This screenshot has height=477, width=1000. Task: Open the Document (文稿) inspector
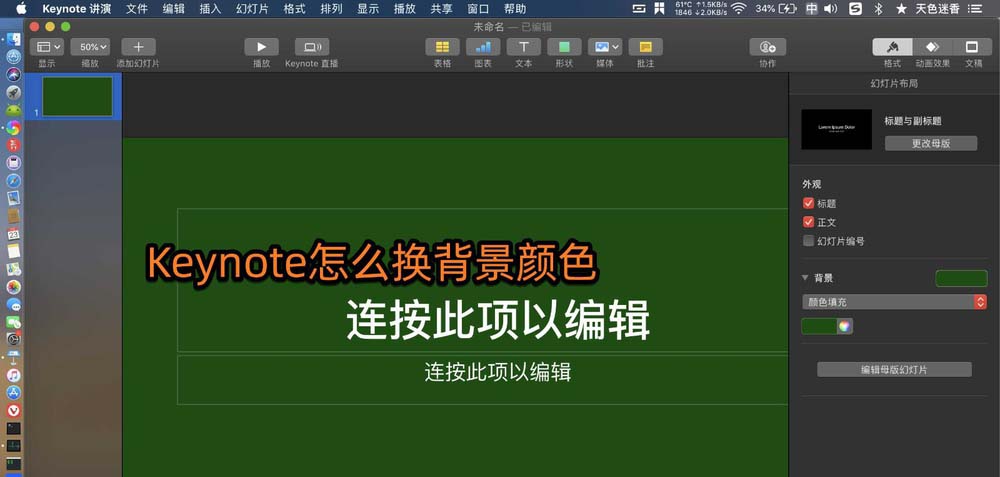973,47
